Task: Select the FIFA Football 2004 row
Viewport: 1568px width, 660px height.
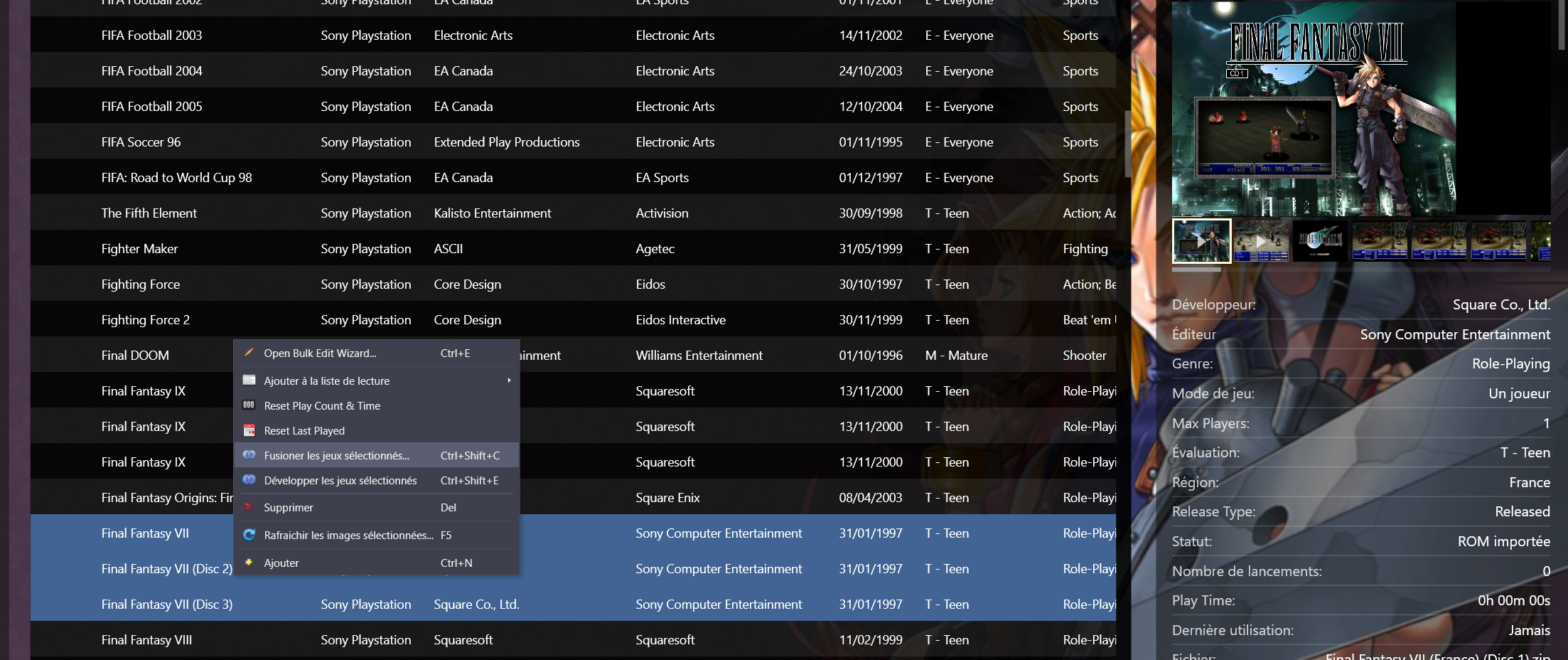Action: 573,70
